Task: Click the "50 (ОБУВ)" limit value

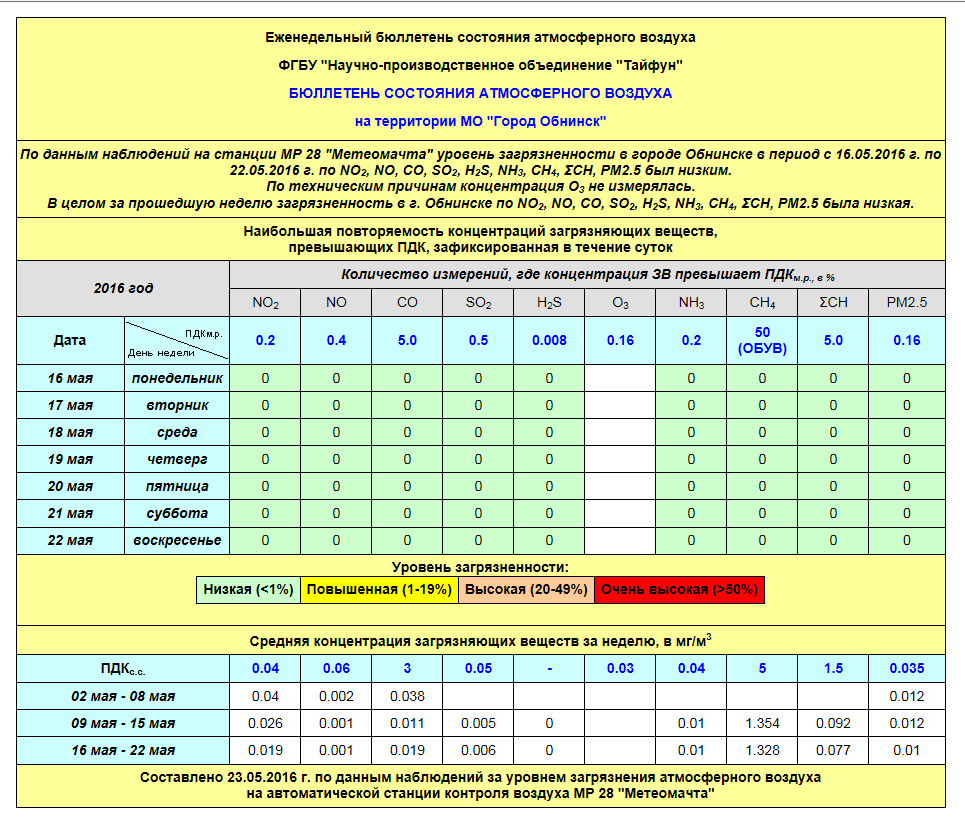Action: [x=762, y=340]
